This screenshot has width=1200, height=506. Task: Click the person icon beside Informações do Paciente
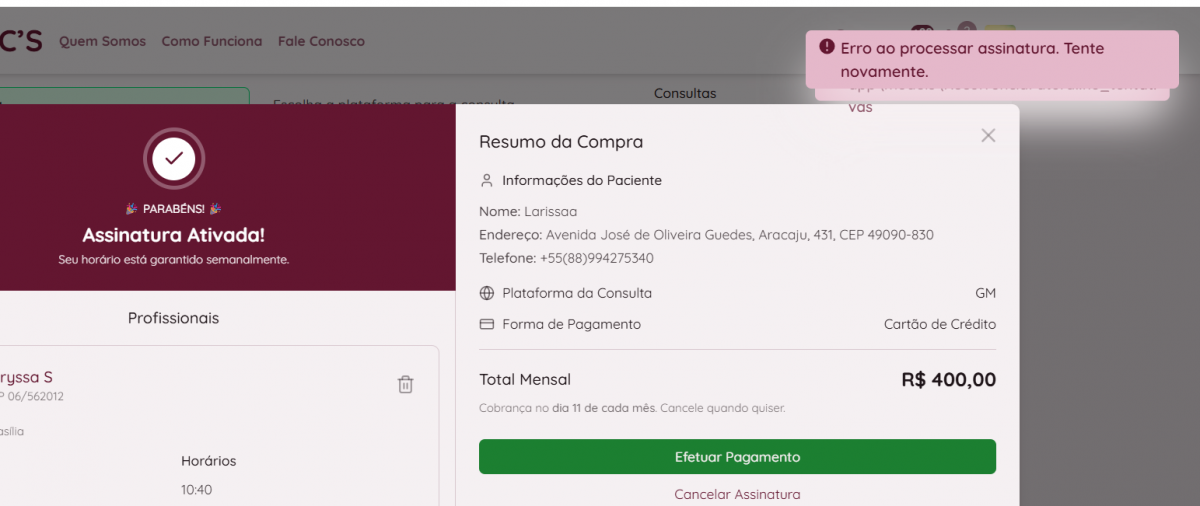tap(487, 181)
